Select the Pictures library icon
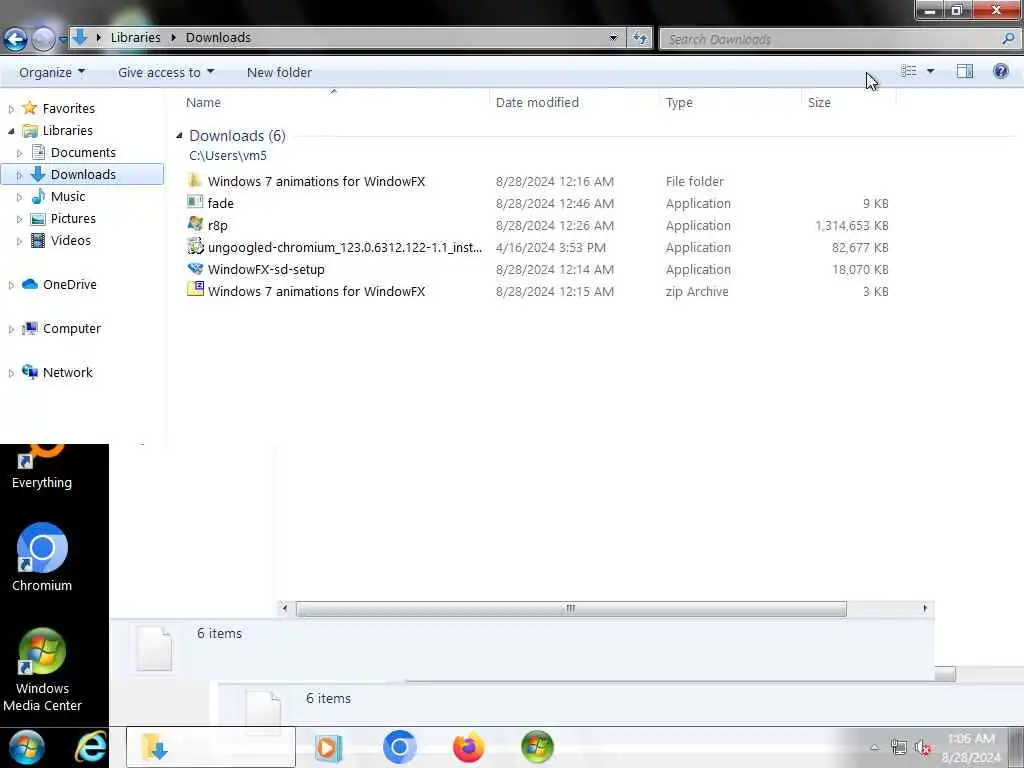The height and width of the screenshot is (768, 1024). [39, 218]
